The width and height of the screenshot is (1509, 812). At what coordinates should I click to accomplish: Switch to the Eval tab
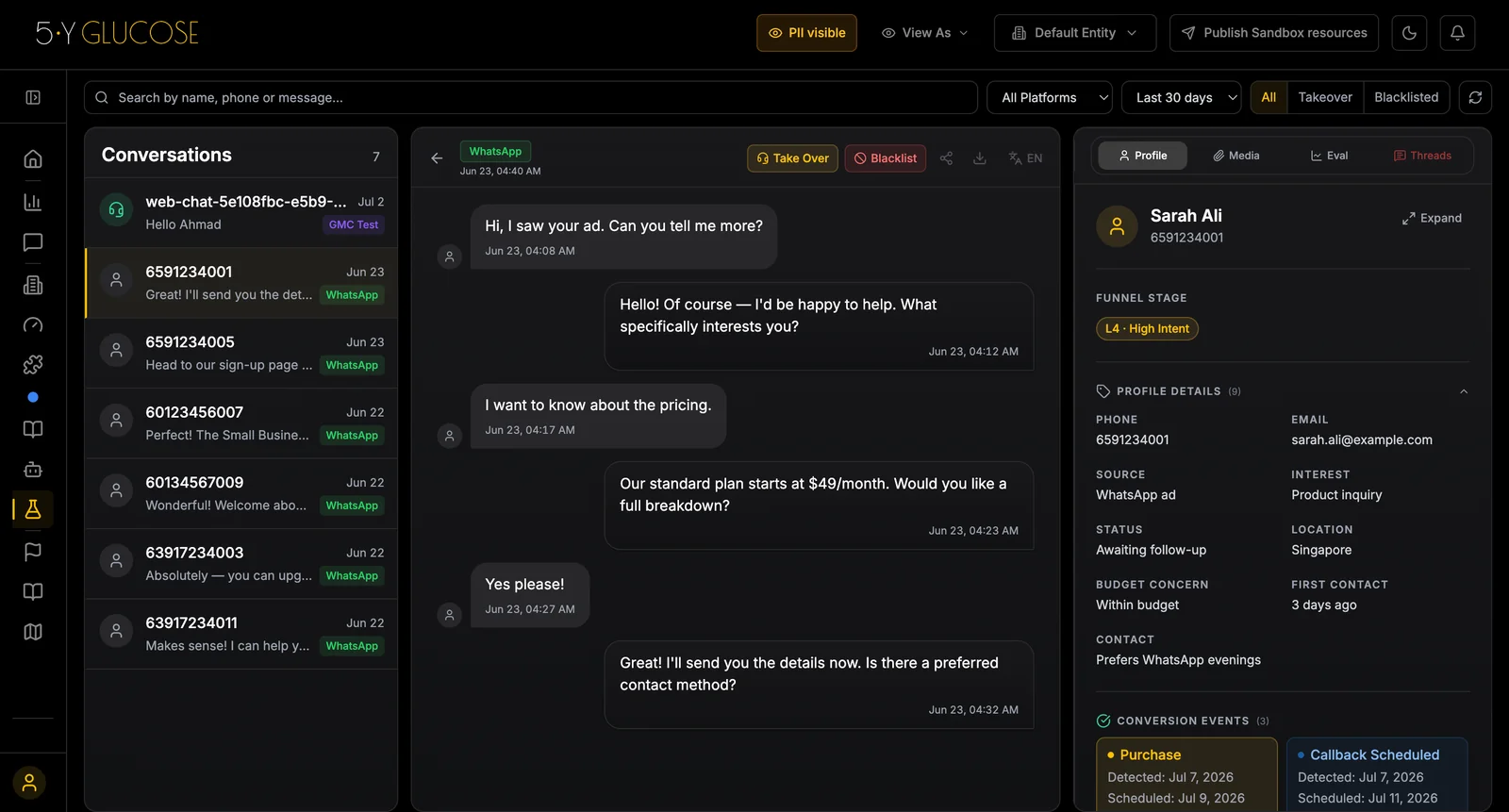(x=1329, y=156)
